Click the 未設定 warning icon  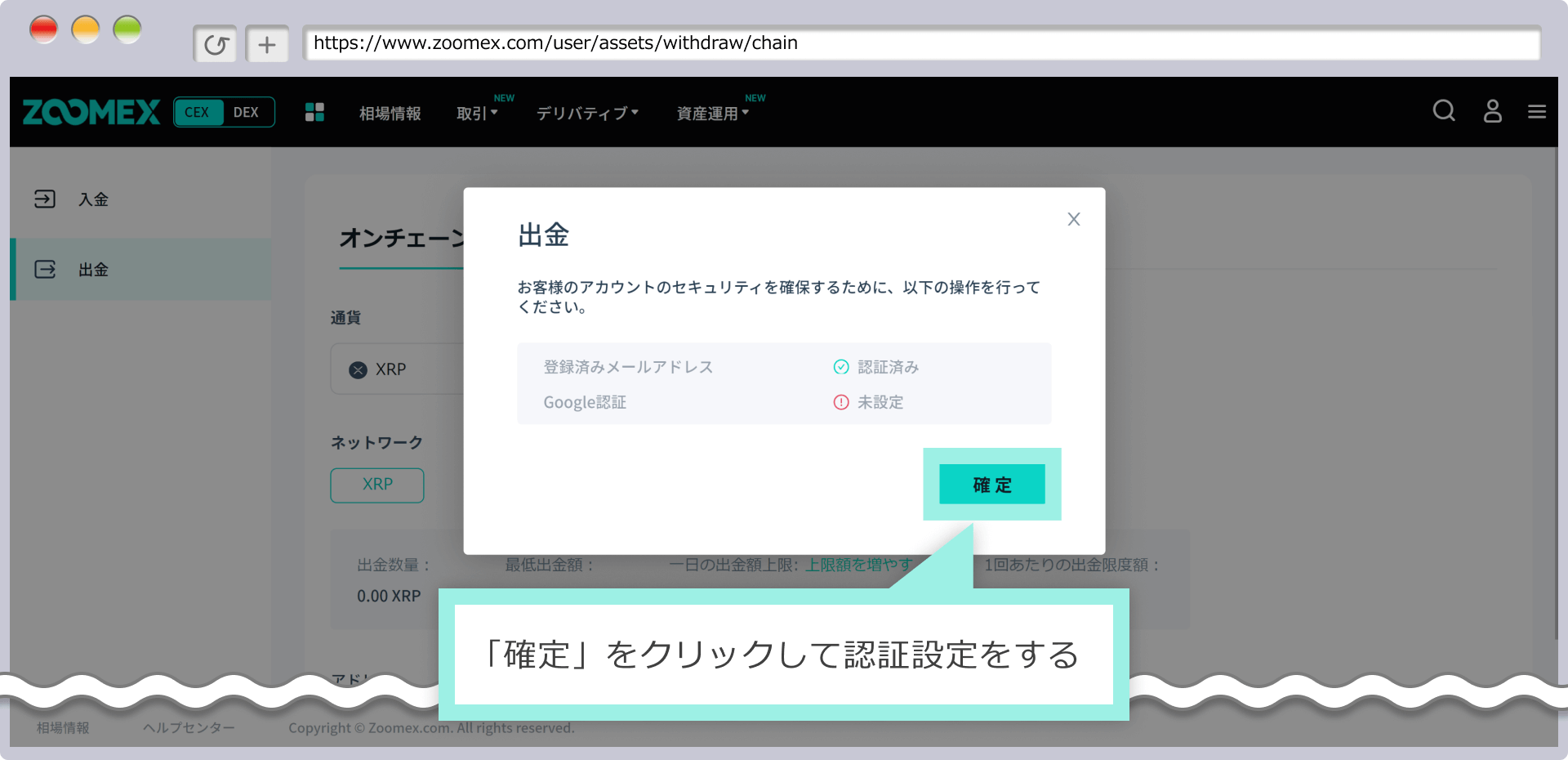click(x=841, y=402)
